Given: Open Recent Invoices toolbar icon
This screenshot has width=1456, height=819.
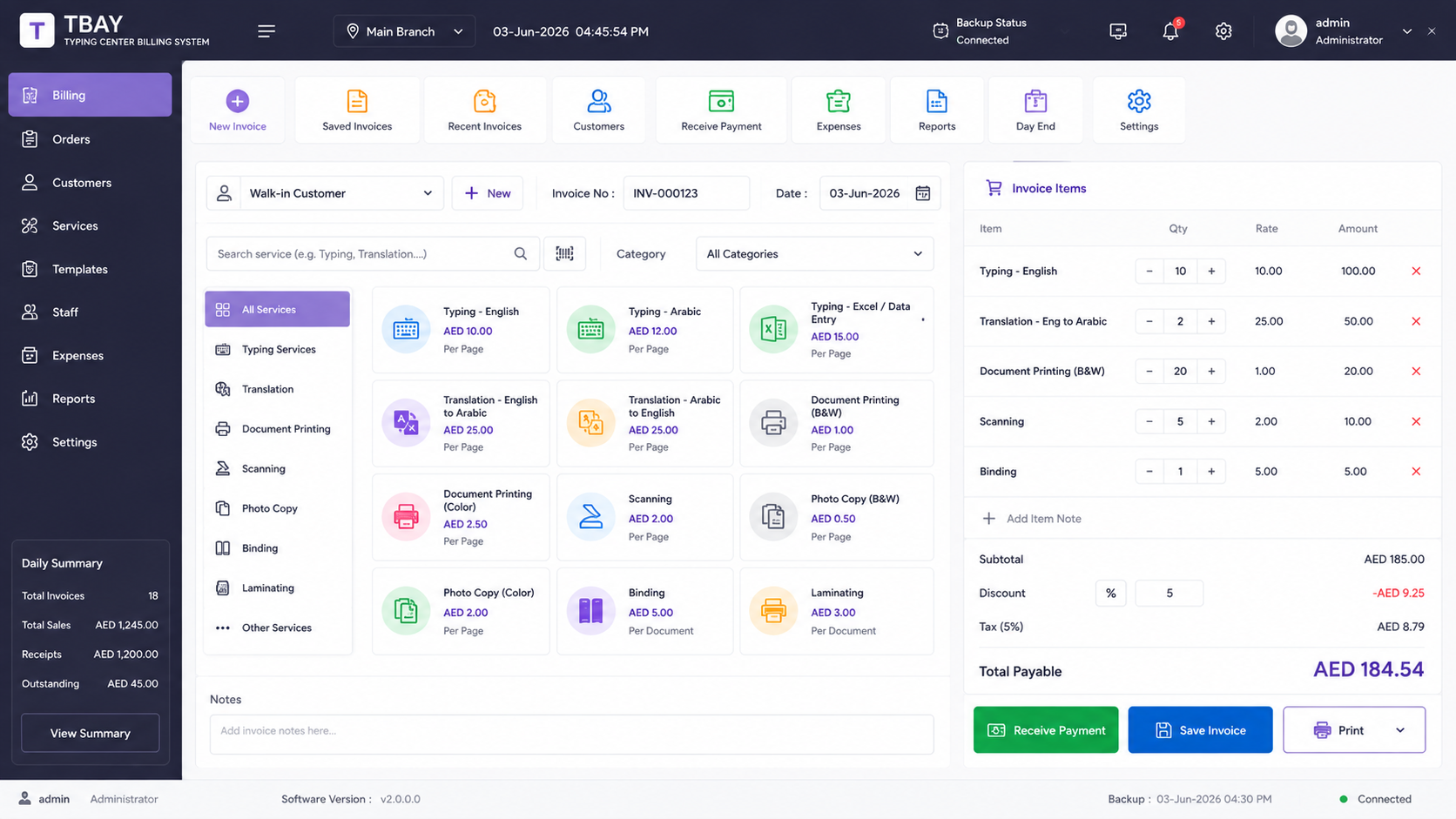Looking at the screenshot, I should (484, 111).
